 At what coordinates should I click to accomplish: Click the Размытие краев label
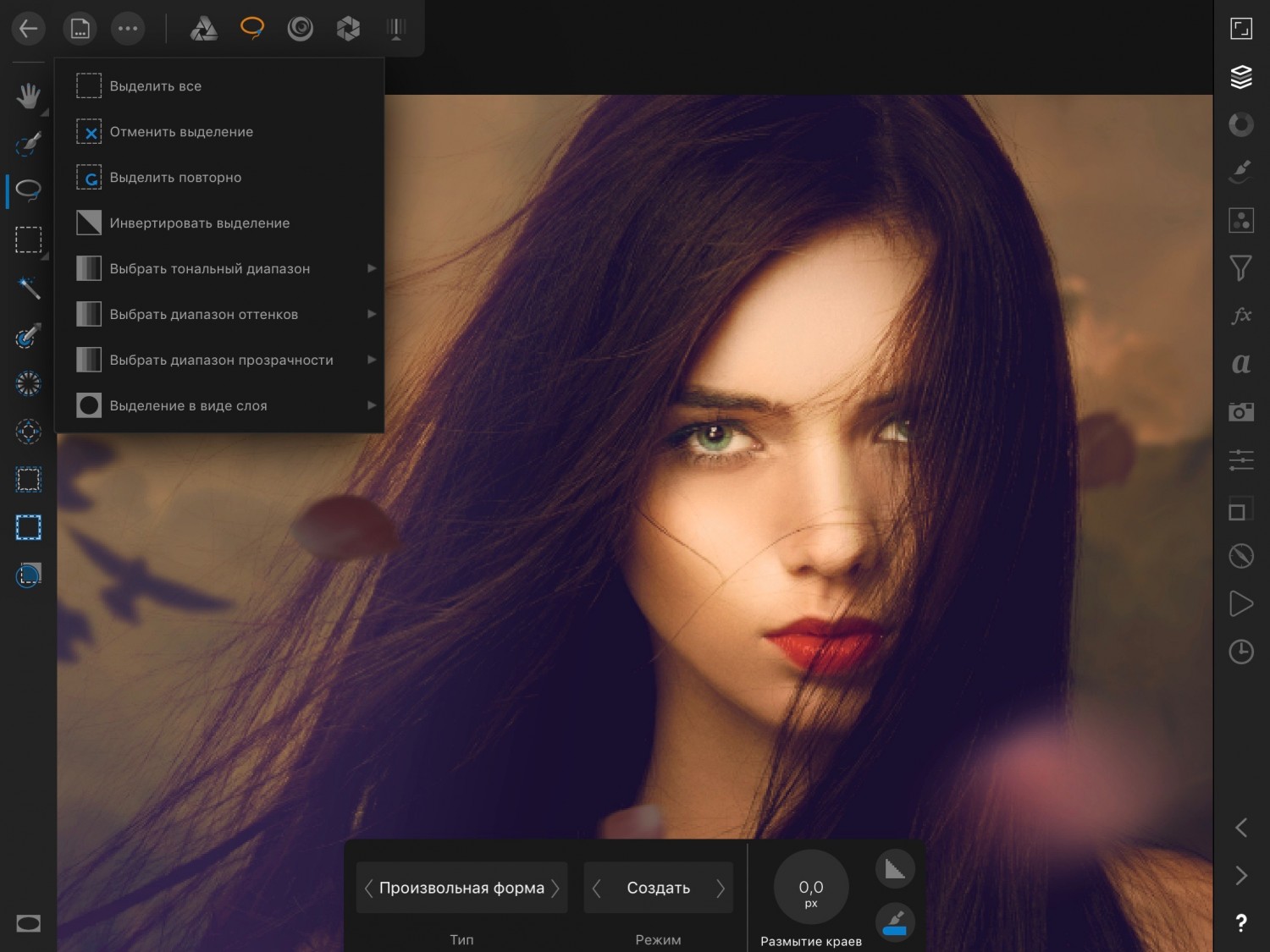pos(811,941)
